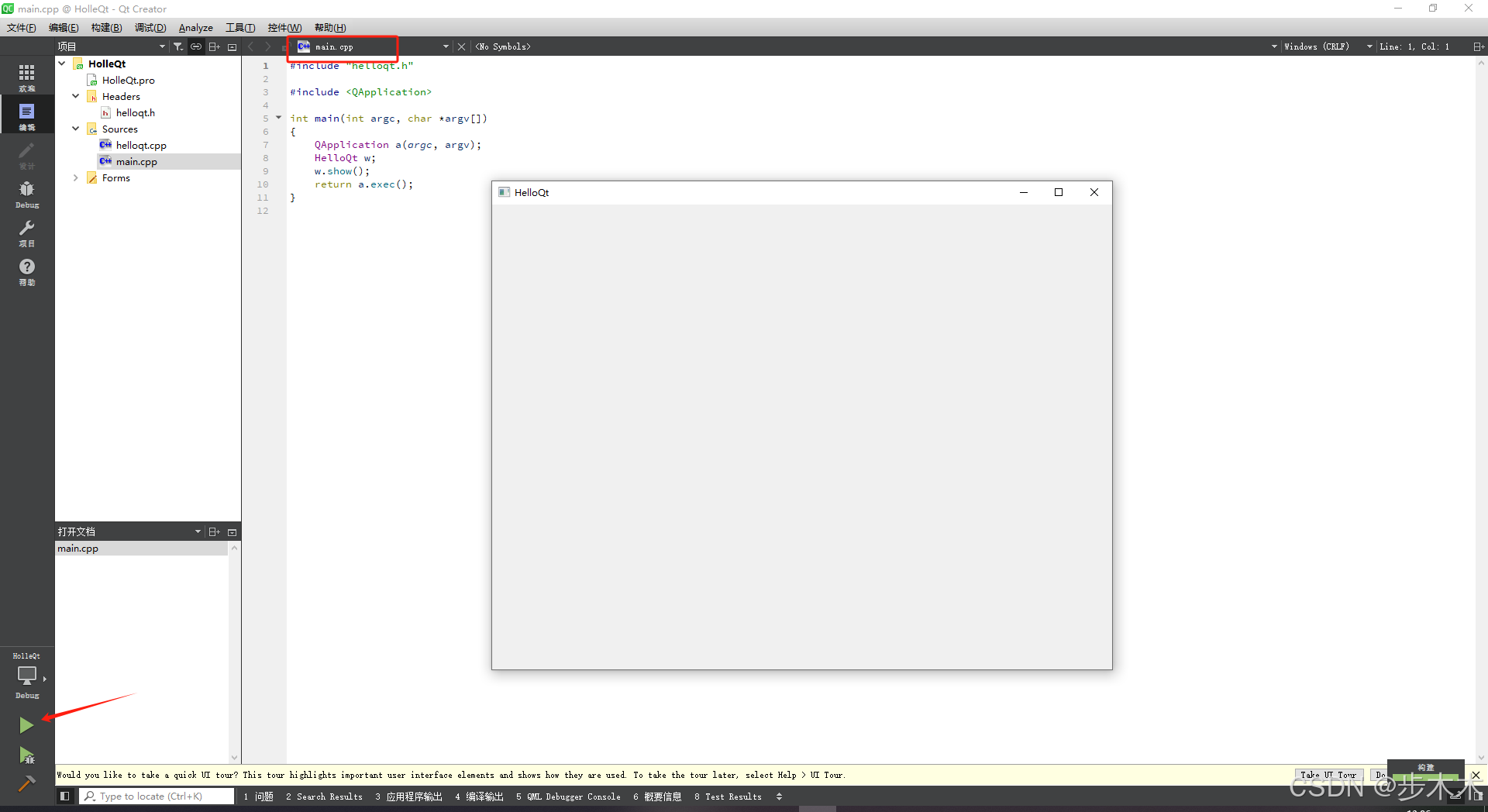Go back in editor navigation history
Image resolution: width=1488 pixels, height=812 pixels.
[x=250, y=46]
